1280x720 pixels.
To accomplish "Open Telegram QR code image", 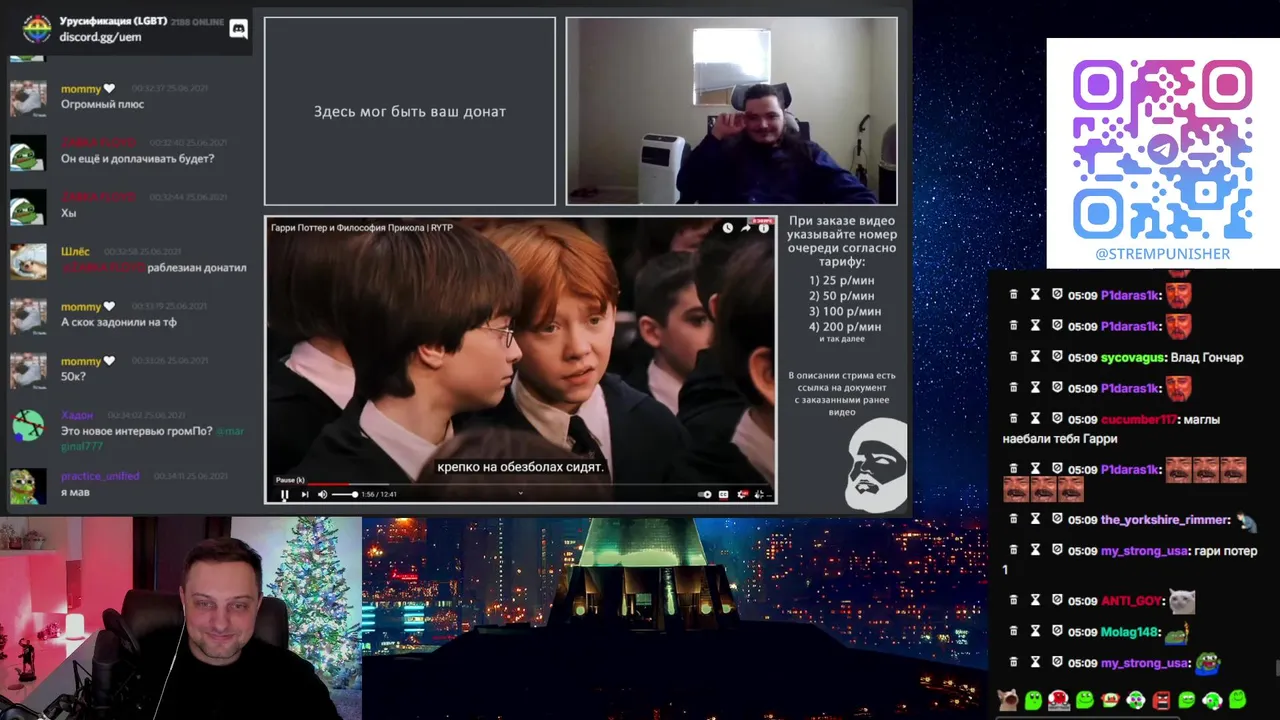I will (x=1163, y=149).
